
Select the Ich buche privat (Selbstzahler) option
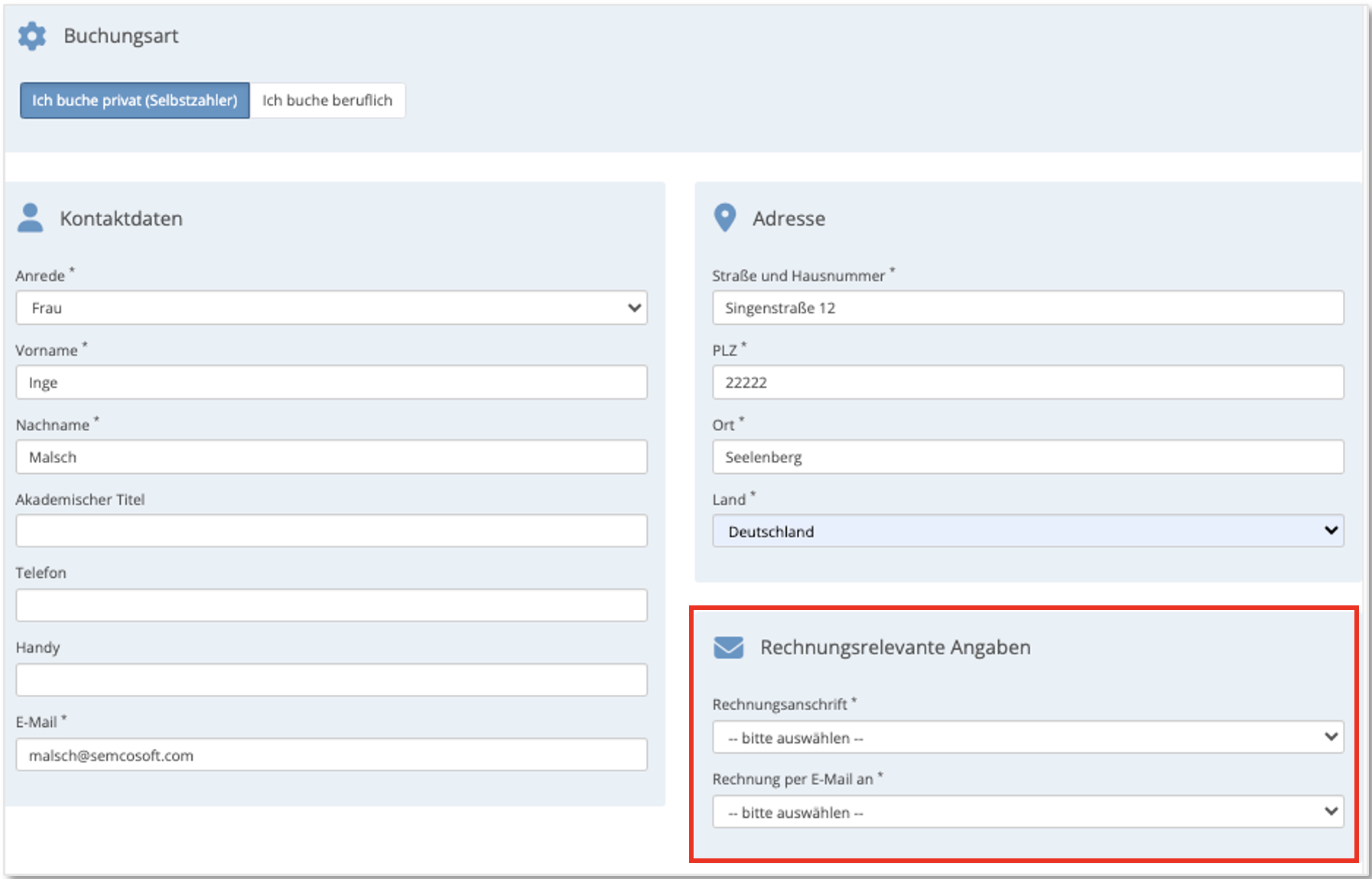click(x=135, y=100)
